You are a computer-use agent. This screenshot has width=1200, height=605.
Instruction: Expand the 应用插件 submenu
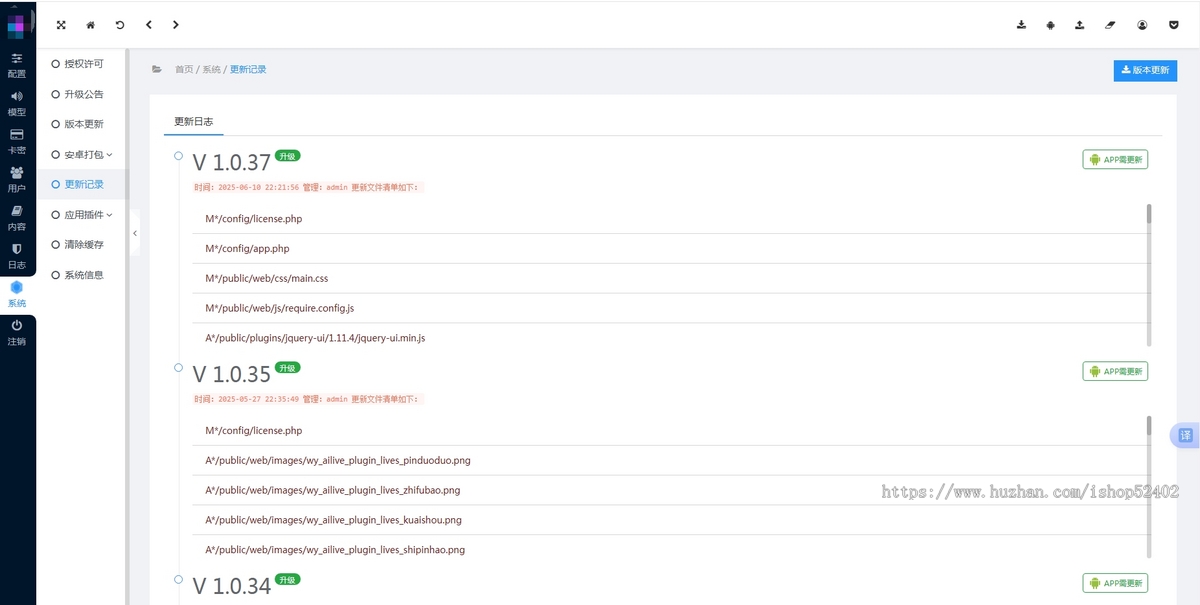click(x=82, y=214)
